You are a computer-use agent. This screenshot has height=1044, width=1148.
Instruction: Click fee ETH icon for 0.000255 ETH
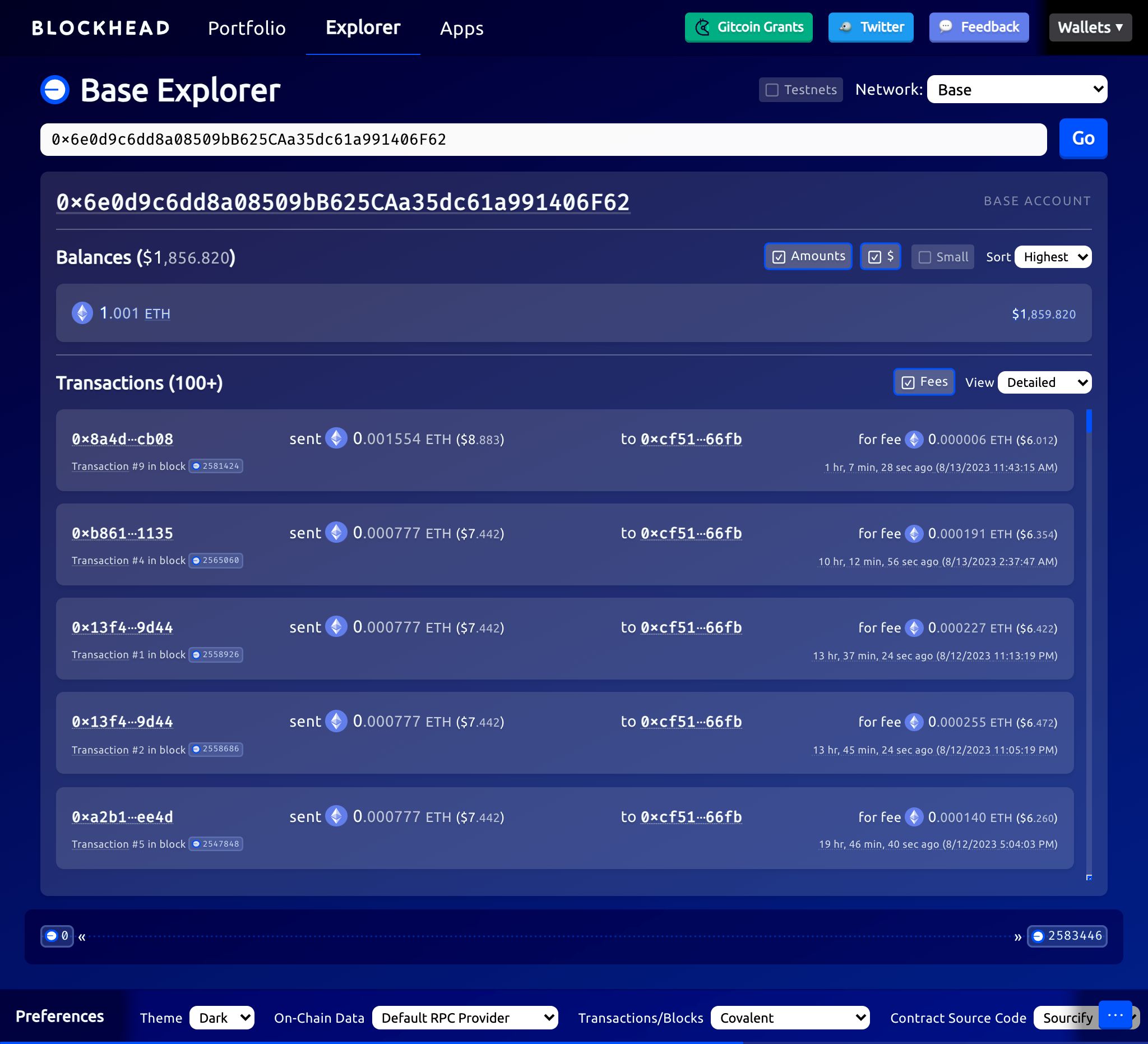click(914, 722)
